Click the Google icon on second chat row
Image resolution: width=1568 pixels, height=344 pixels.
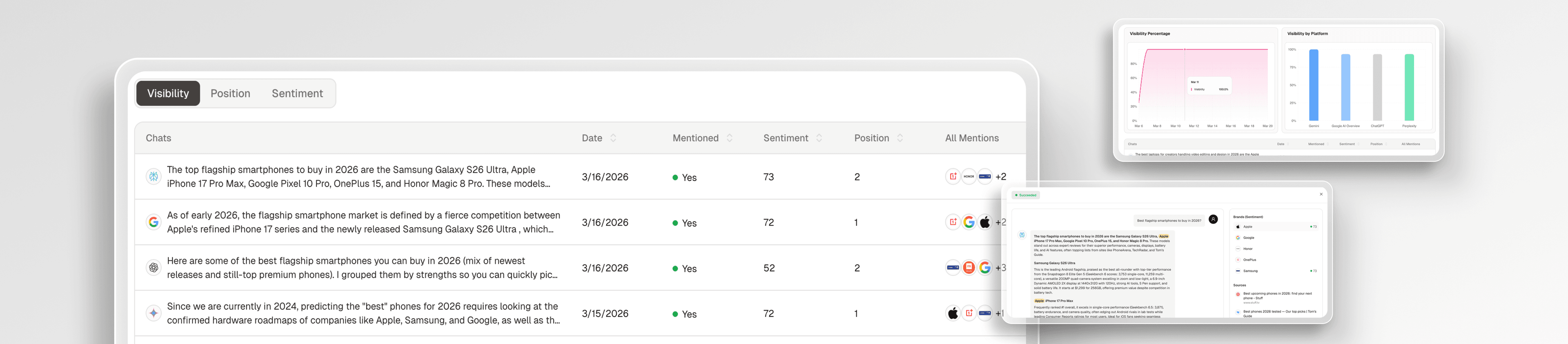coord(154,222)
